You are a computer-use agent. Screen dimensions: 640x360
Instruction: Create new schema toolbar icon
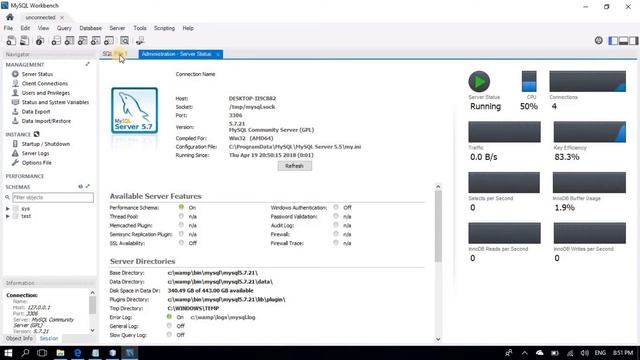56,40
